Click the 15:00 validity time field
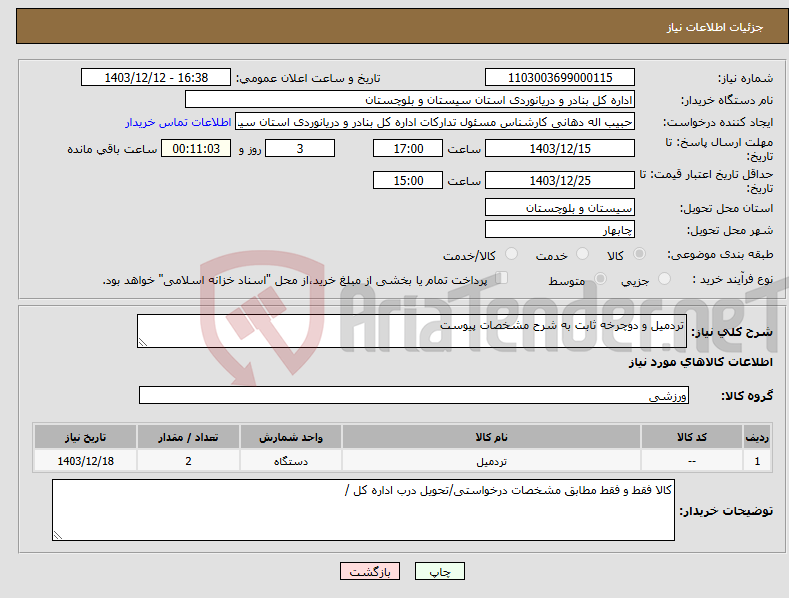The image size is (789, 598). click(408, 180)
